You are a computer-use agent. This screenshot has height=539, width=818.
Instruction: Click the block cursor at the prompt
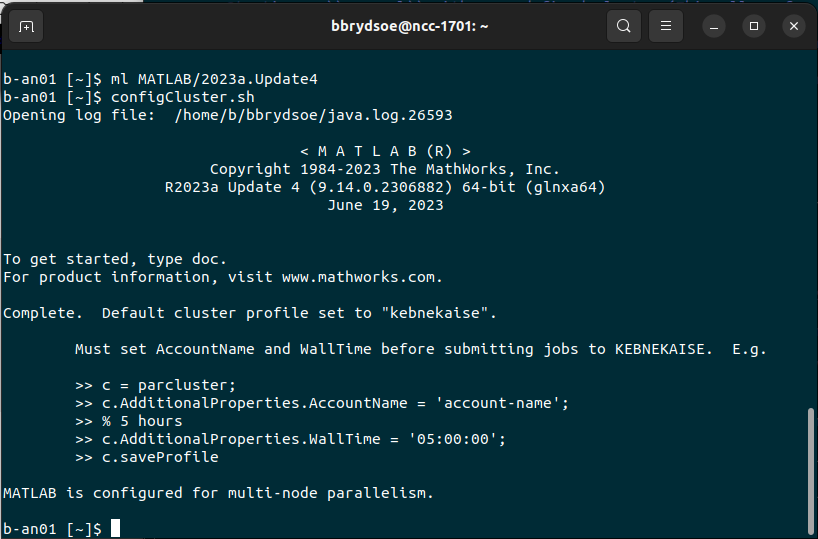pyautogui.click(x=115, y=528)
